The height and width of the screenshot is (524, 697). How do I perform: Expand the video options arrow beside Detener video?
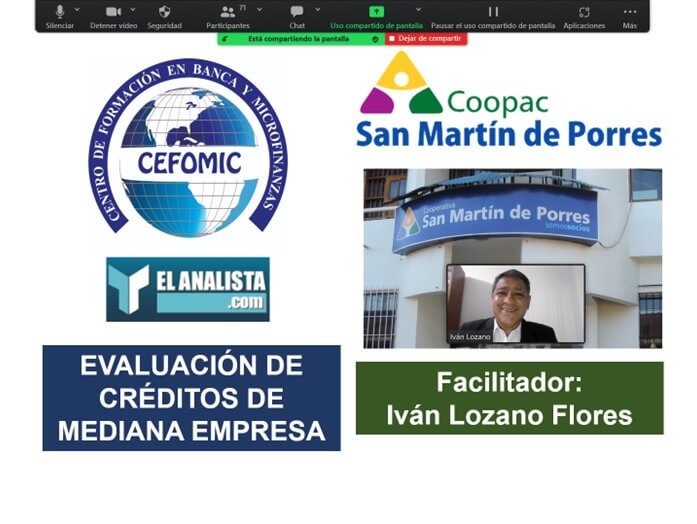point(134,10)
